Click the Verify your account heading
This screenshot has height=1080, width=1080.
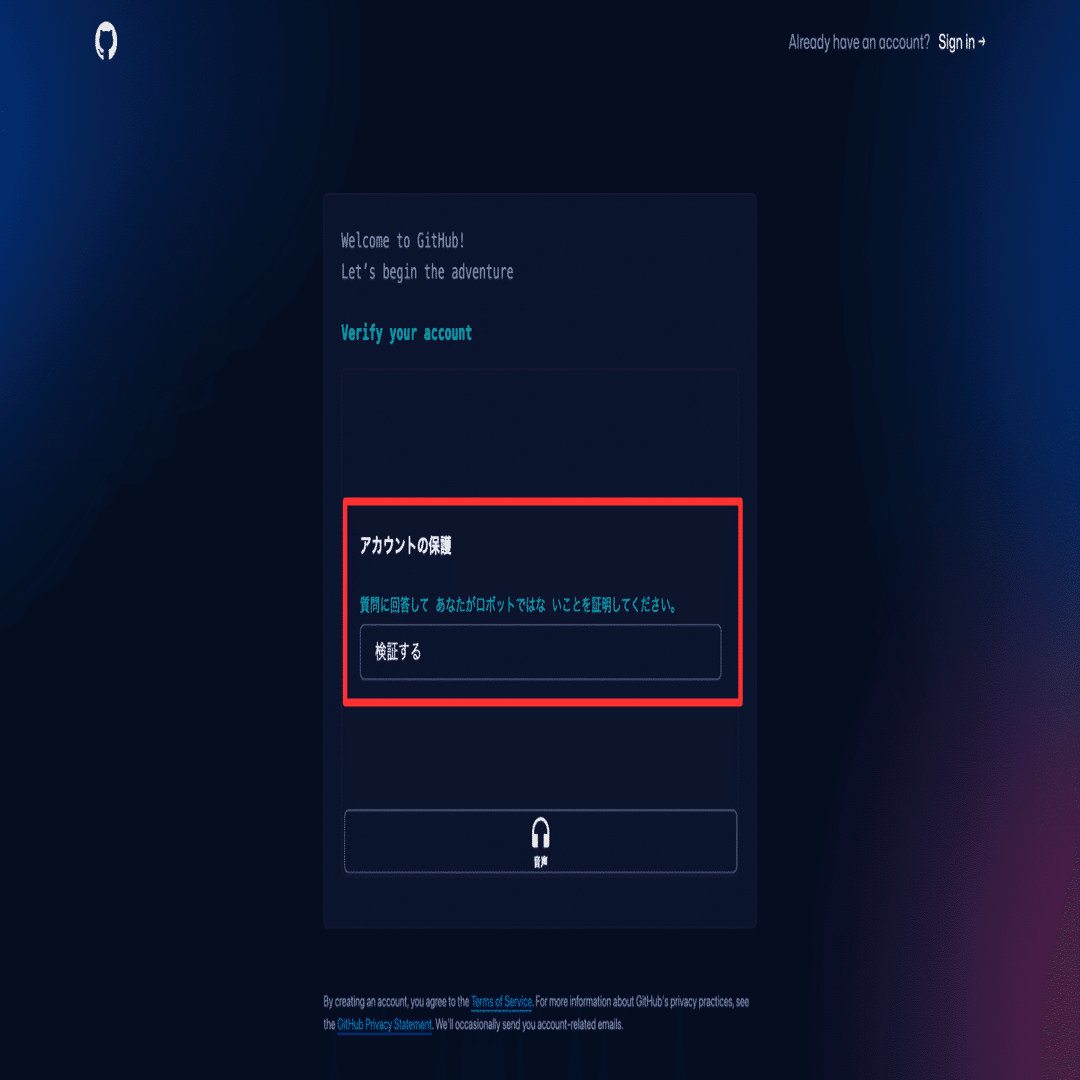[x=406, y=333]
